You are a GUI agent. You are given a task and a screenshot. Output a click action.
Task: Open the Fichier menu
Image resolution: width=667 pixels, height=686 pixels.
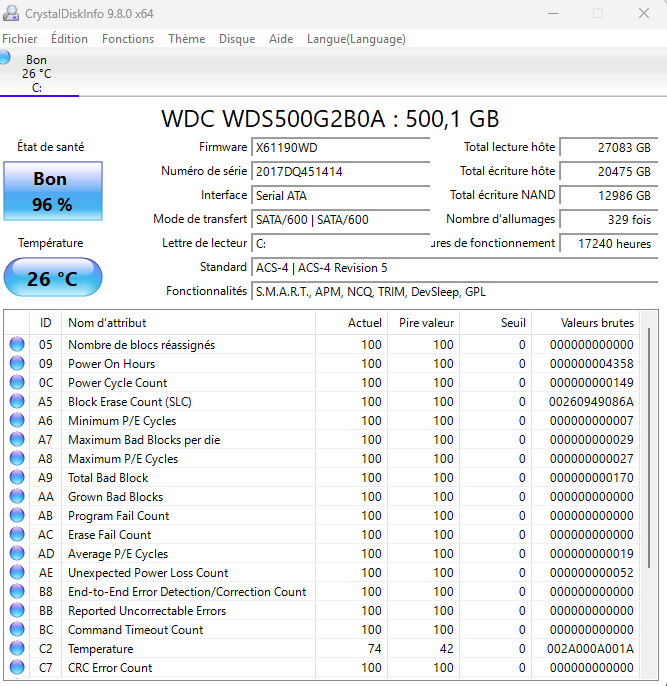(x=20, y=39)
